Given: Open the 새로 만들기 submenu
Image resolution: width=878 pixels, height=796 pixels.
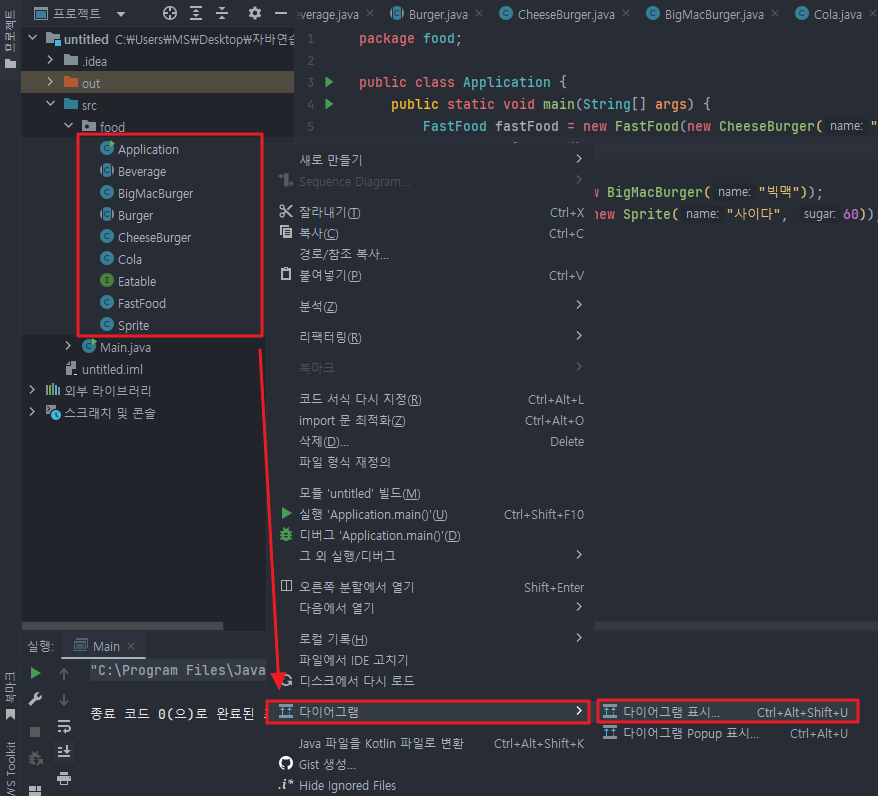Looking at the screenshot, I should [x=430, y=160].
